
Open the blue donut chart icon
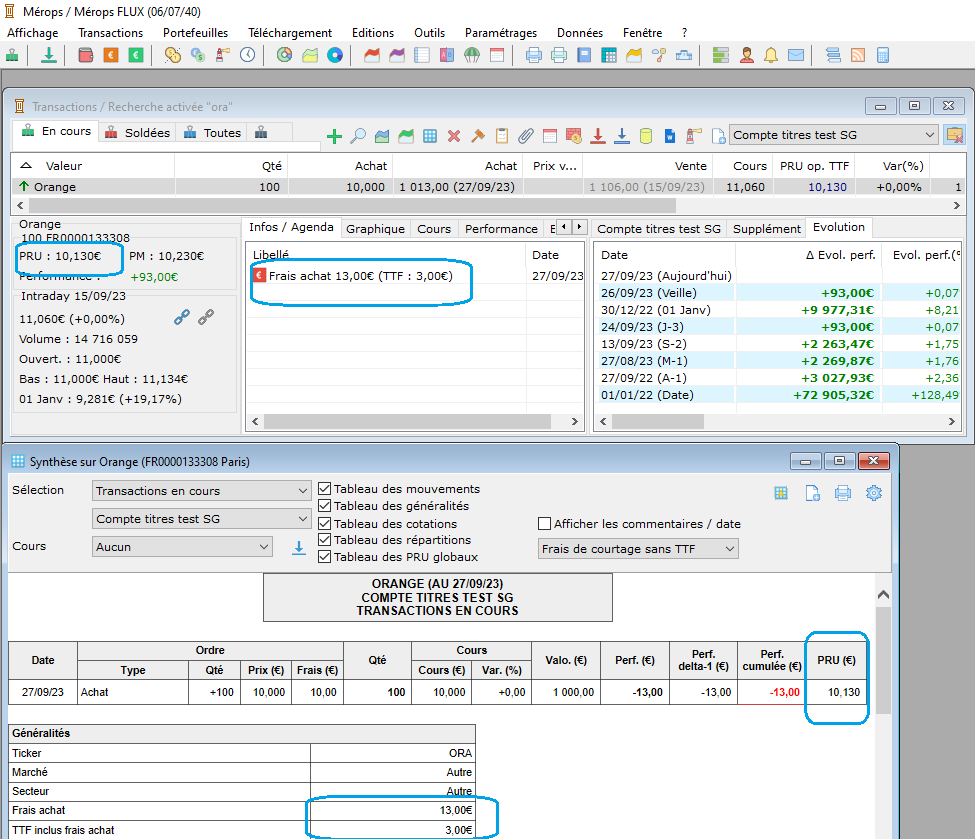point(335,55)
